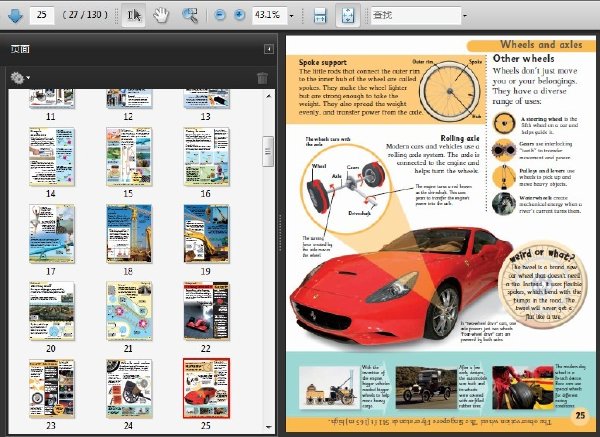Toggle fit one full page view
This screenshot has height=437, width=600.
pyautogui.click(x=348, y=15)
